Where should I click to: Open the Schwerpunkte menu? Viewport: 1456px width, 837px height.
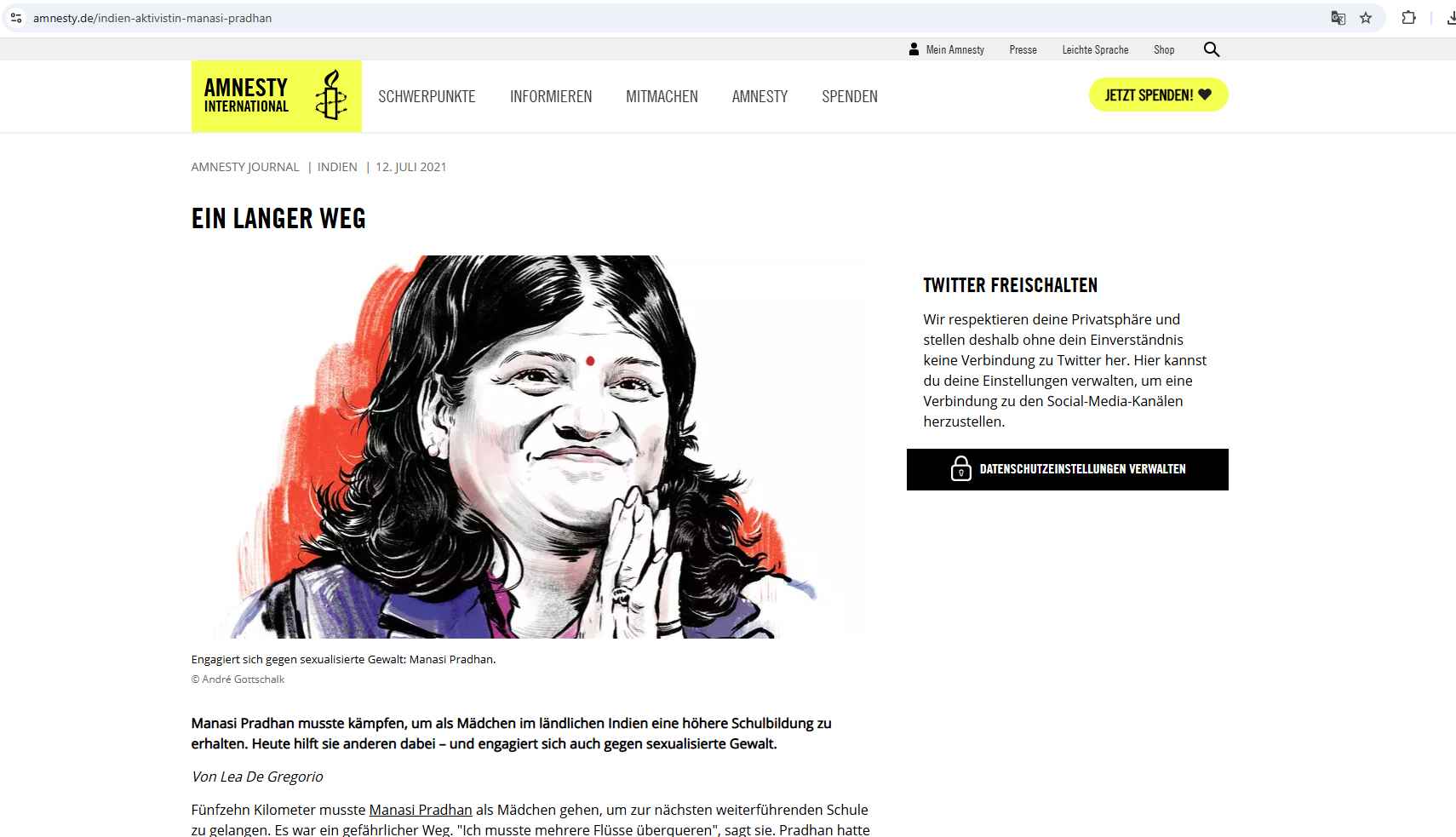point(427,96)
